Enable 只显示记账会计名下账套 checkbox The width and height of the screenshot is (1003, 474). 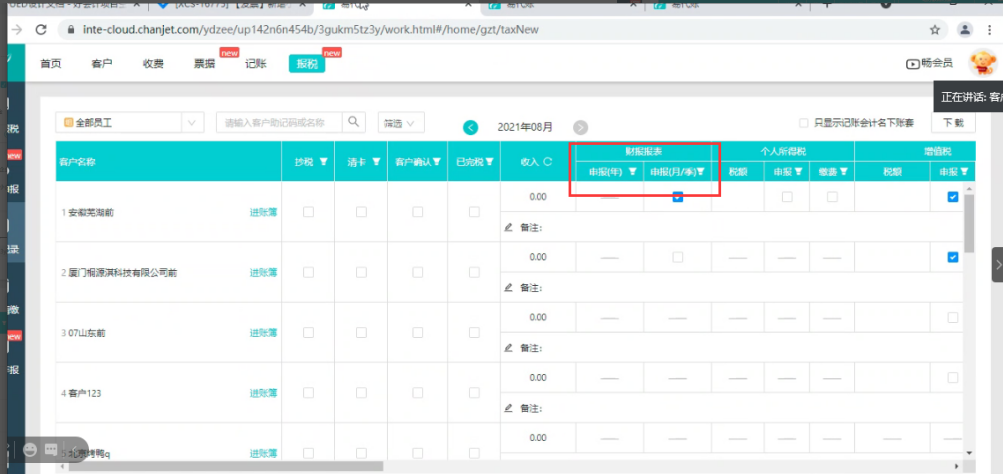pos(804,123)
